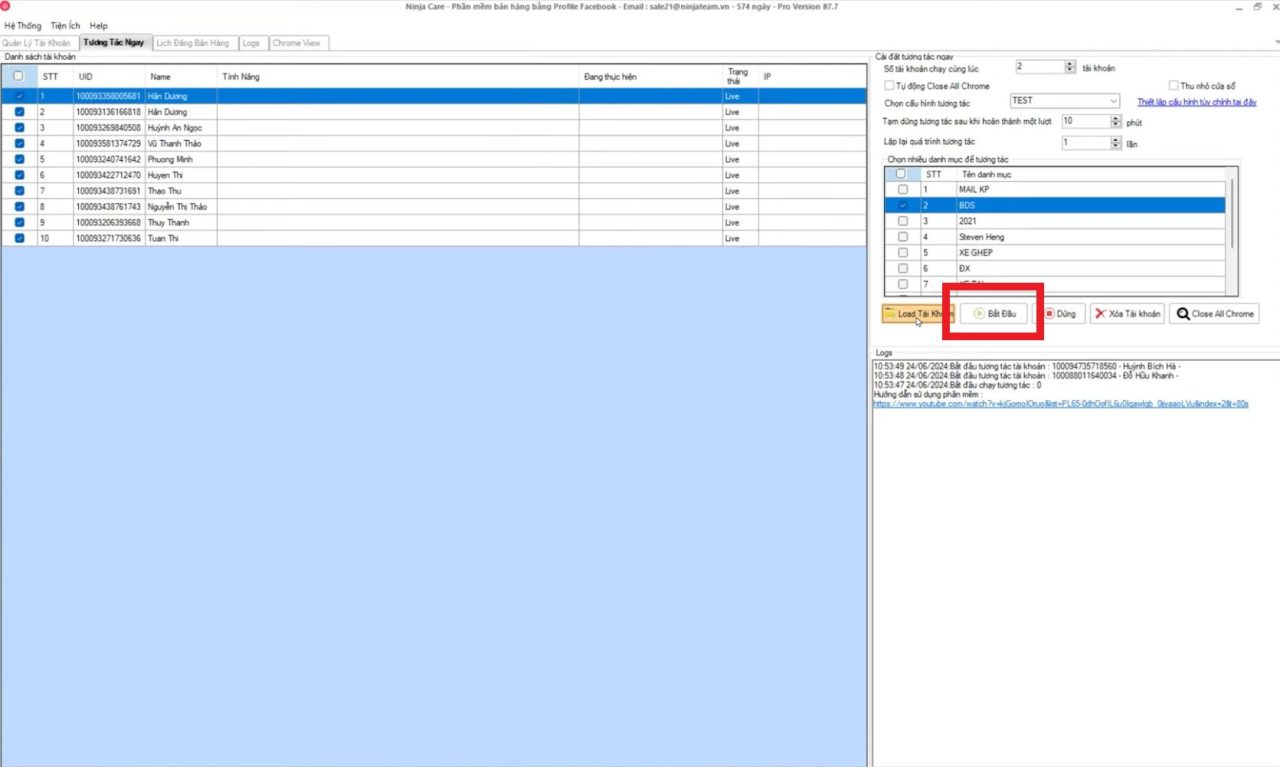Stop the run with the Dừng button
This screenshot has height=767, width=1280.
click(1059, 314)
